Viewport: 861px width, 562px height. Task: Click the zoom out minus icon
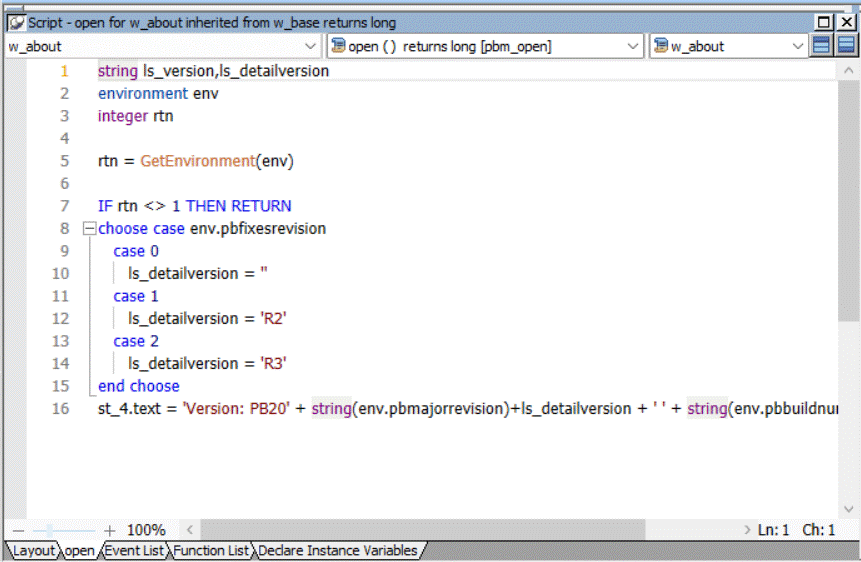[x=18, y=530]
